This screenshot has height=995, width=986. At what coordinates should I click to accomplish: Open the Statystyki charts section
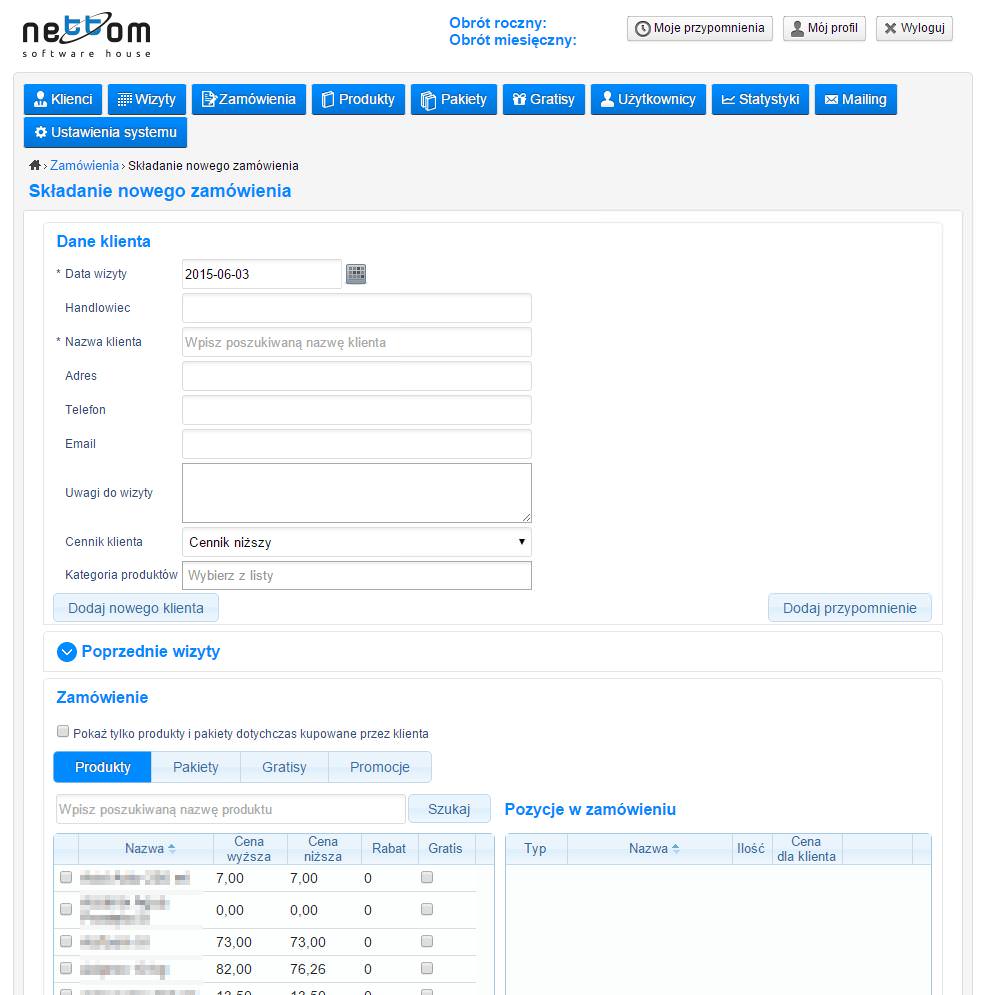[x=760, y=99]
